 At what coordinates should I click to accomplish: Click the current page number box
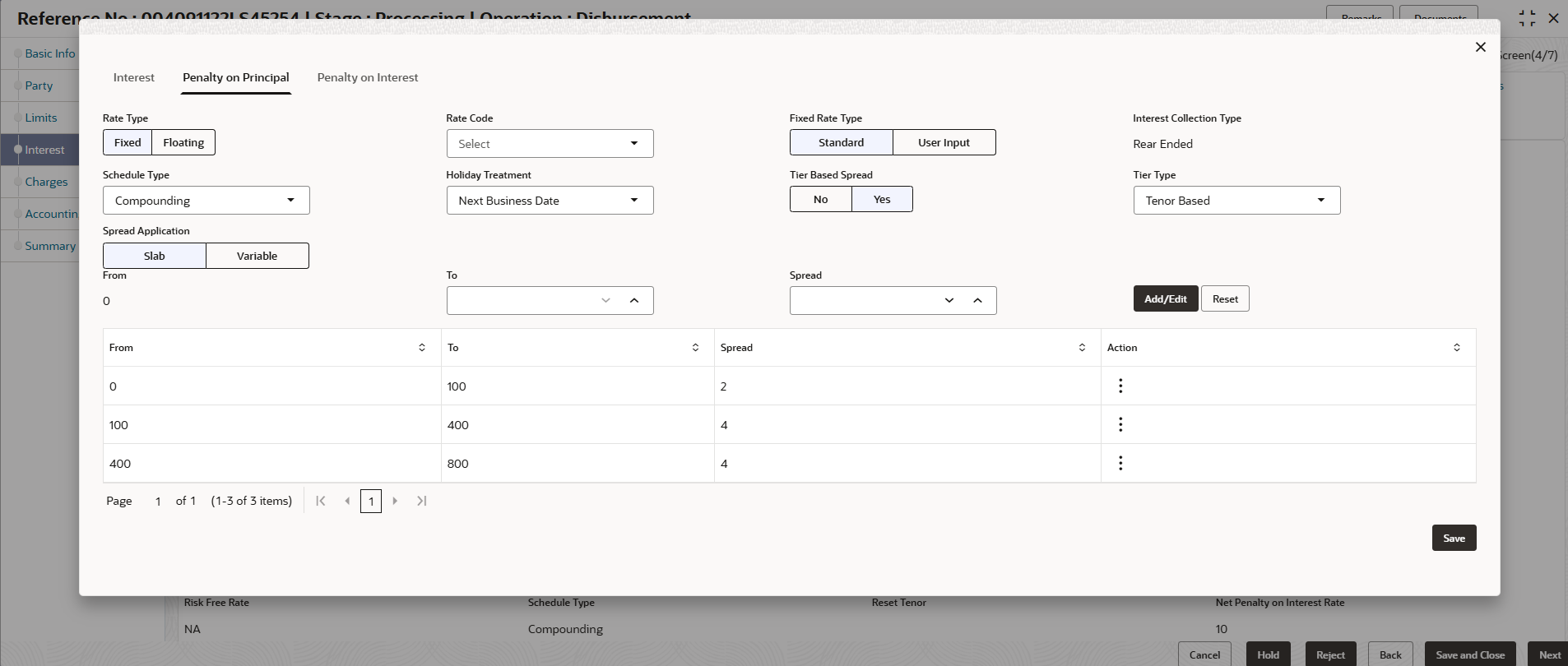(371, 501)
